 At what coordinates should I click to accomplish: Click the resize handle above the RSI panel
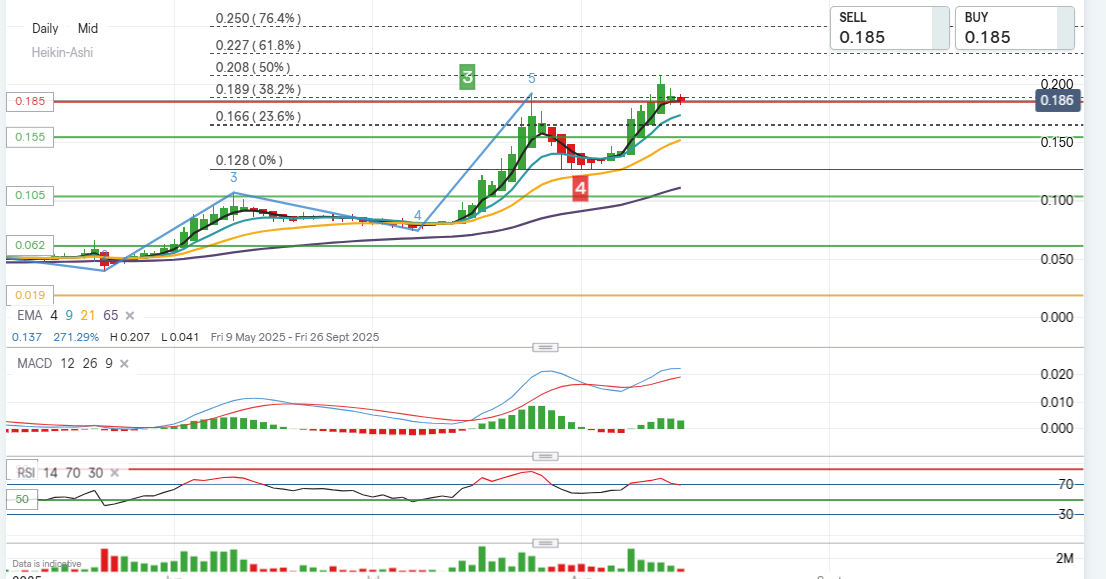point(544,456)
